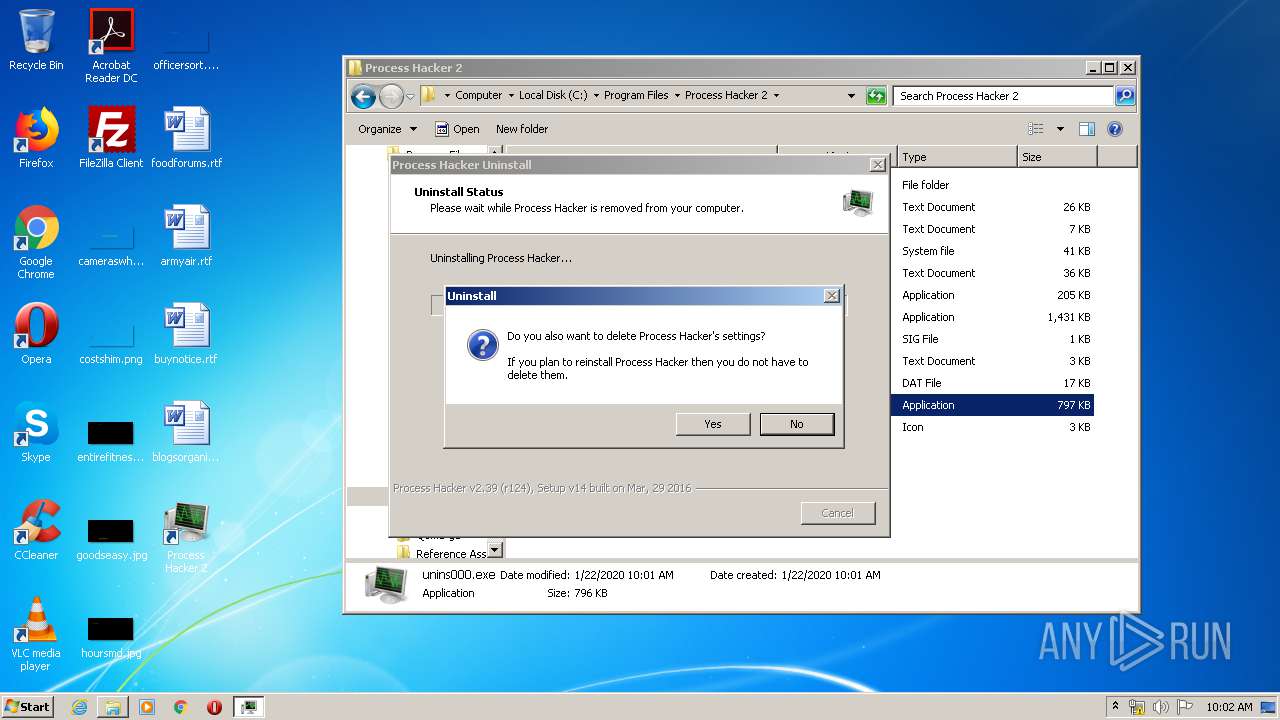Open clock showing 10:02 AM

(x=1229, y=706)
